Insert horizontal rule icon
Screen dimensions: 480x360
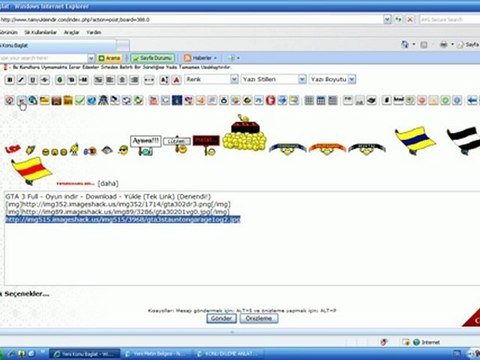(x=149, y=80)
